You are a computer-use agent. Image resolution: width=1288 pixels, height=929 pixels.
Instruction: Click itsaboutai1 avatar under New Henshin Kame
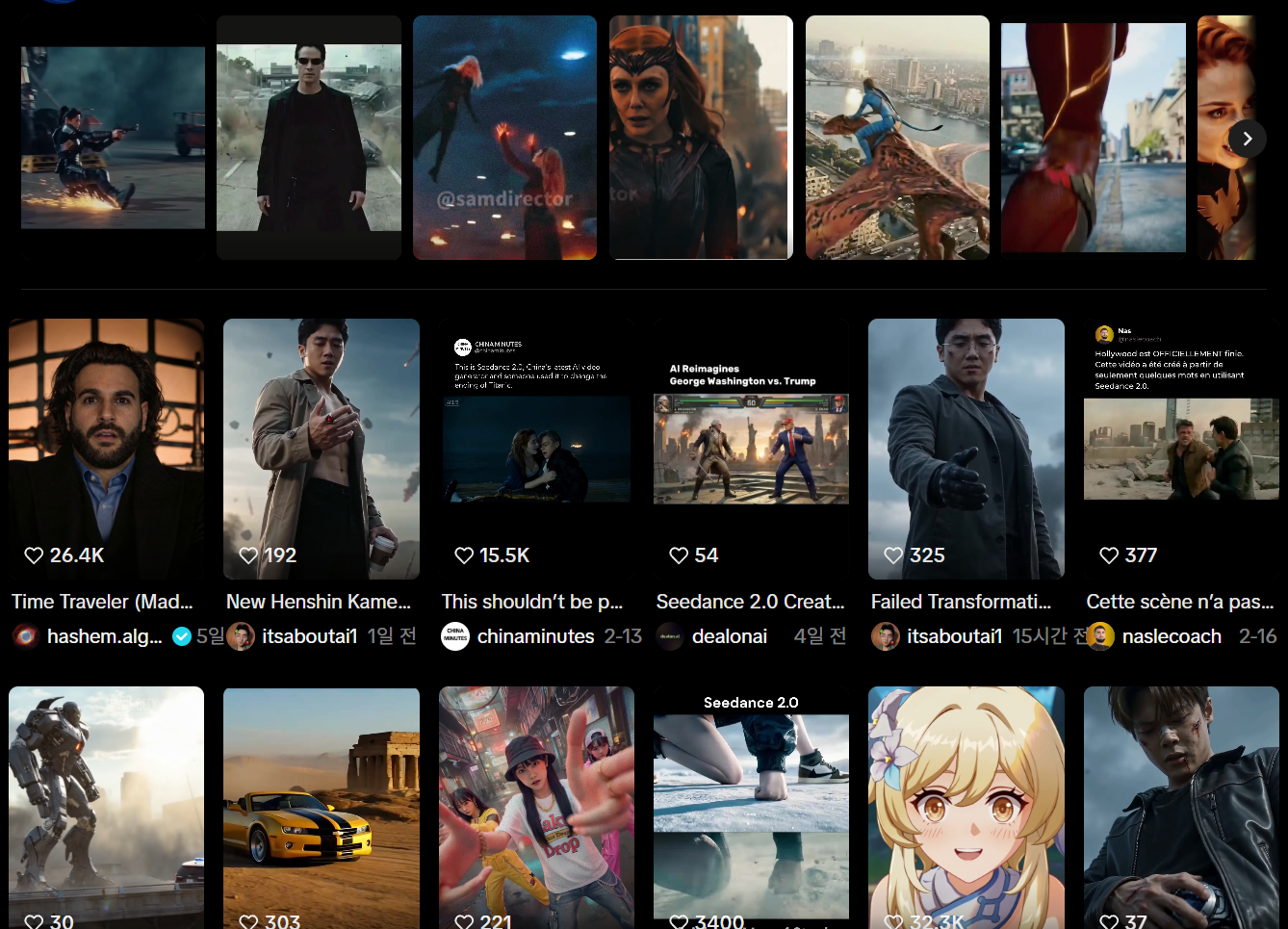[241, 636]
